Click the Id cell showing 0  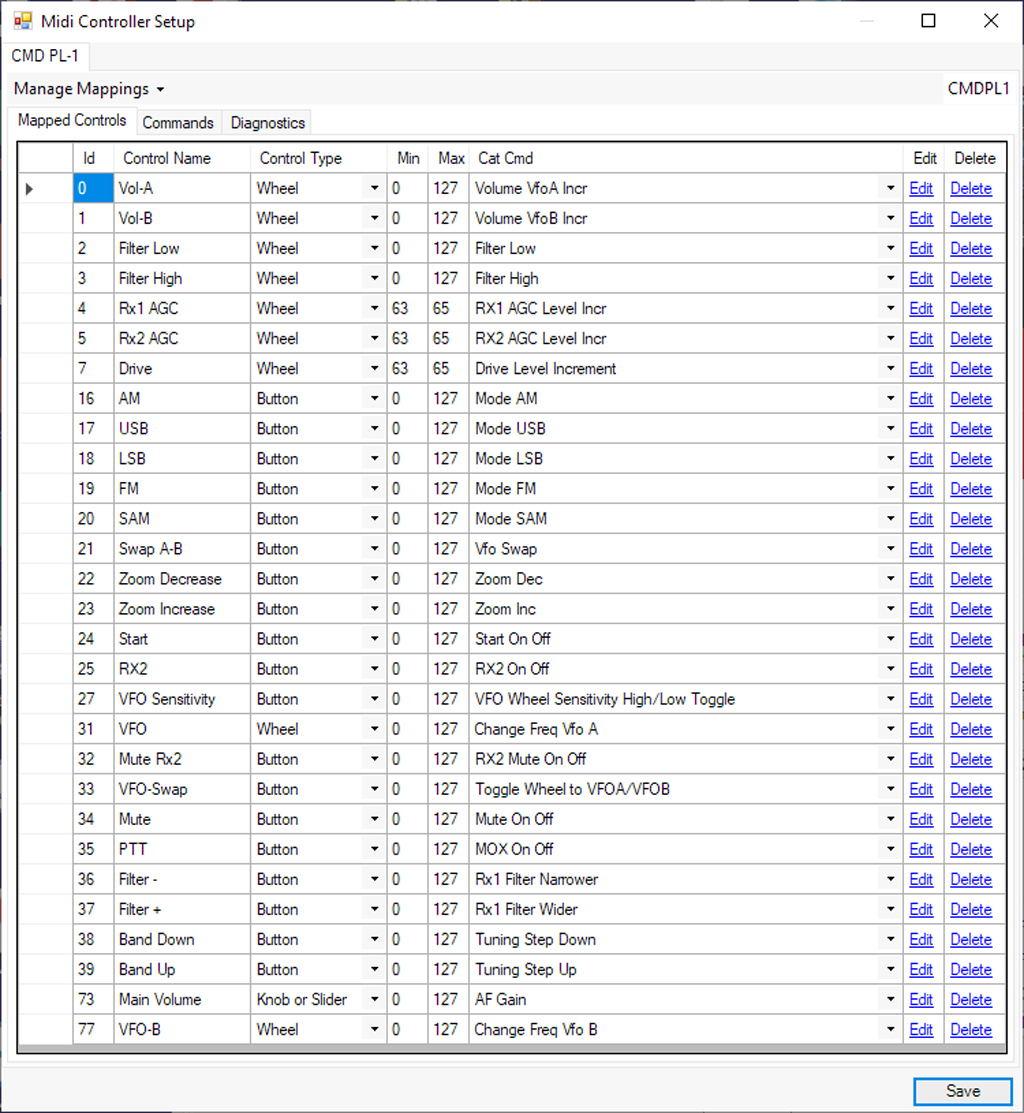click(93, 189)
